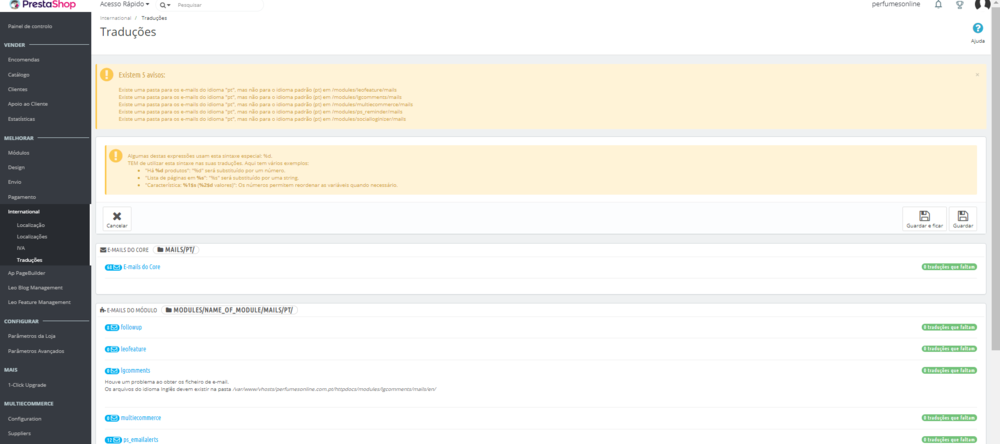Click Existem 5 avisos heading
Viewport: 1000px width, 444px height.
click(x=142, y=75)
